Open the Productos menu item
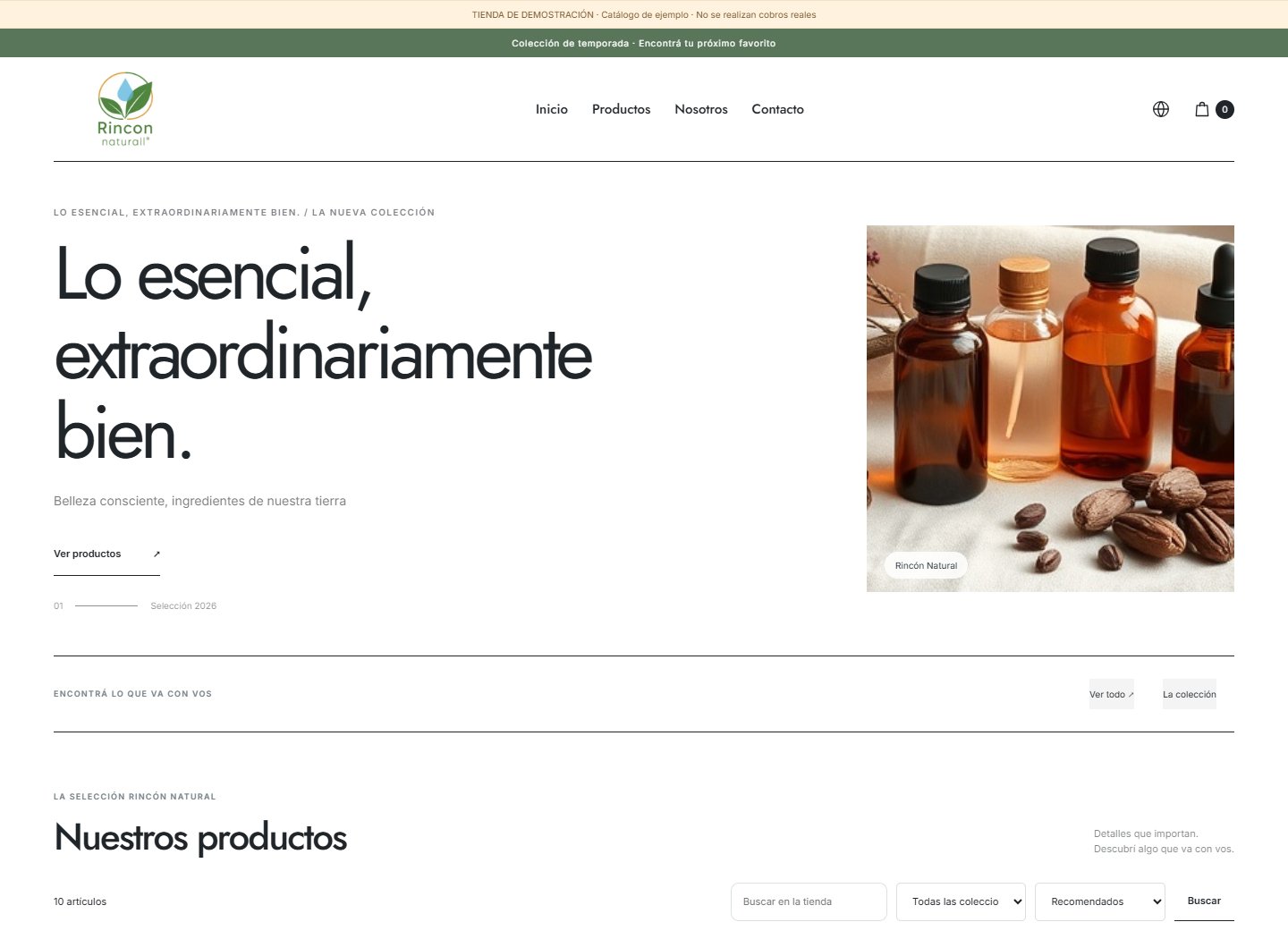This screenshot has height=939, width=1288. [622, 109]
